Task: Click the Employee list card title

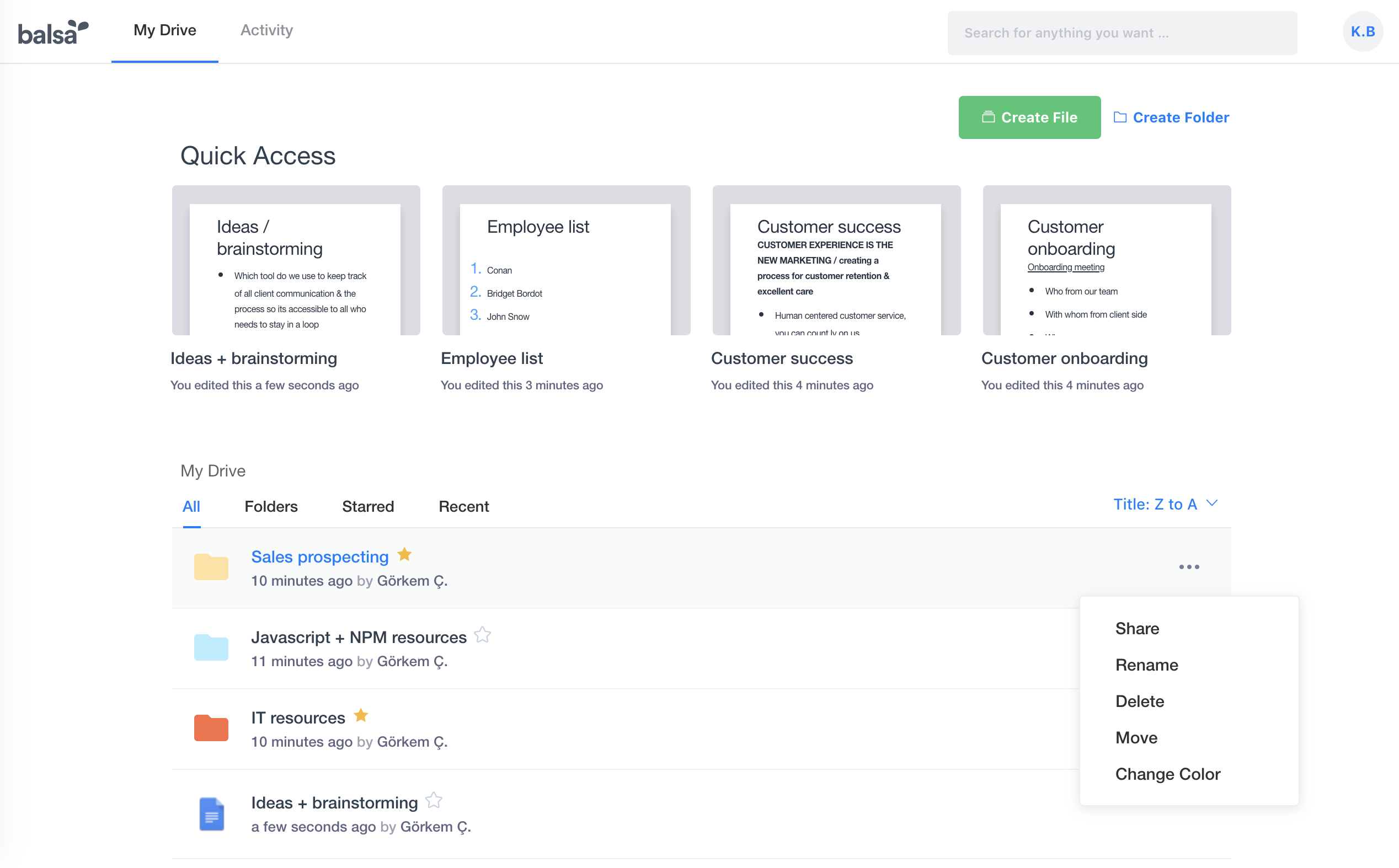Action: (492, 358)
